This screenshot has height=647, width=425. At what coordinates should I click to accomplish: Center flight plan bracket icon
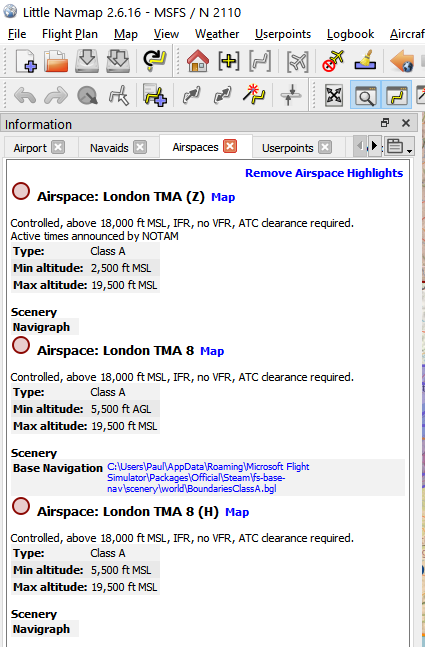point(260,61)
